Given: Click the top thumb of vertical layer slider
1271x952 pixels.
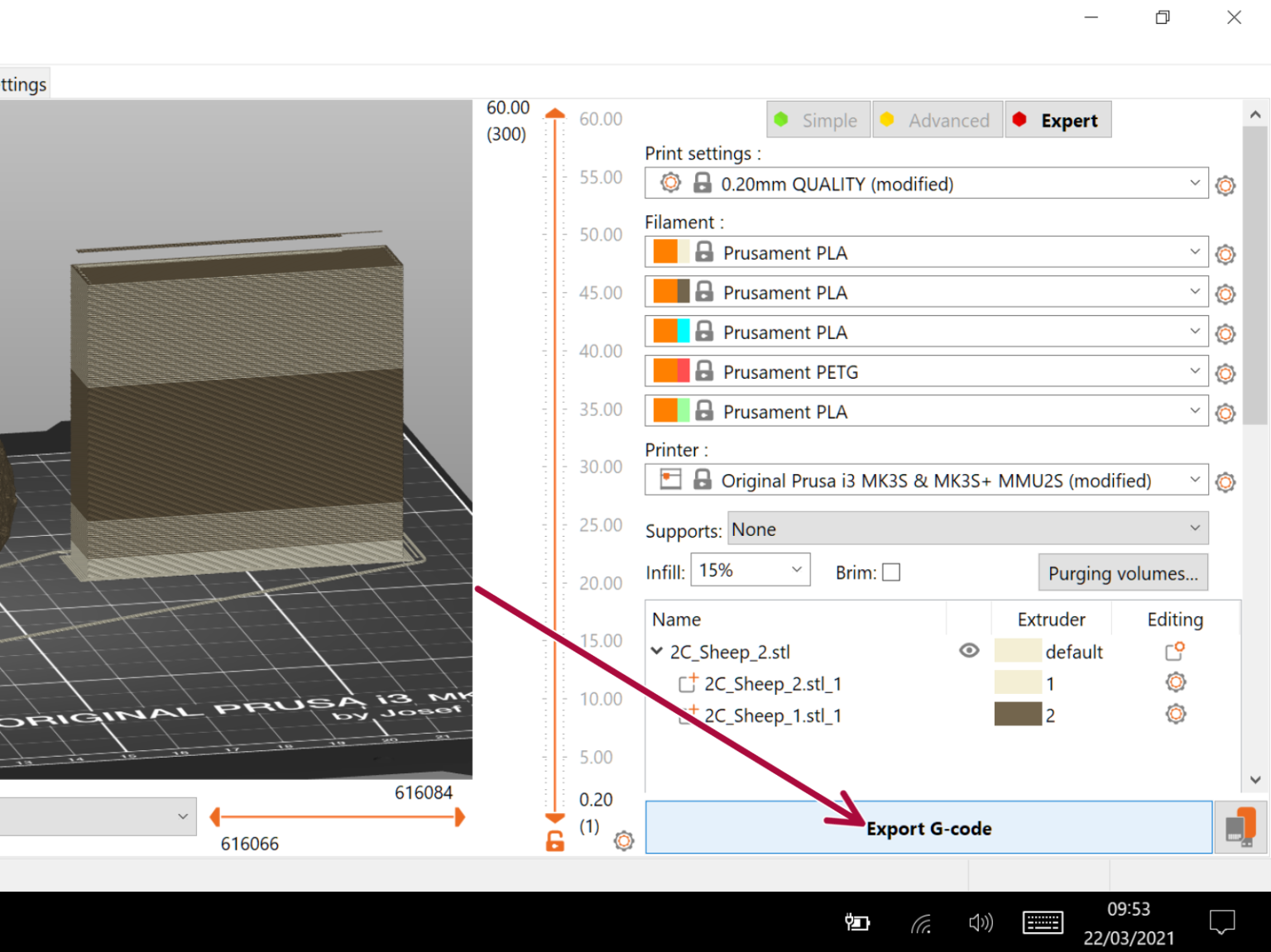Looking at the screenshot, I should click(x=555, y=114).
